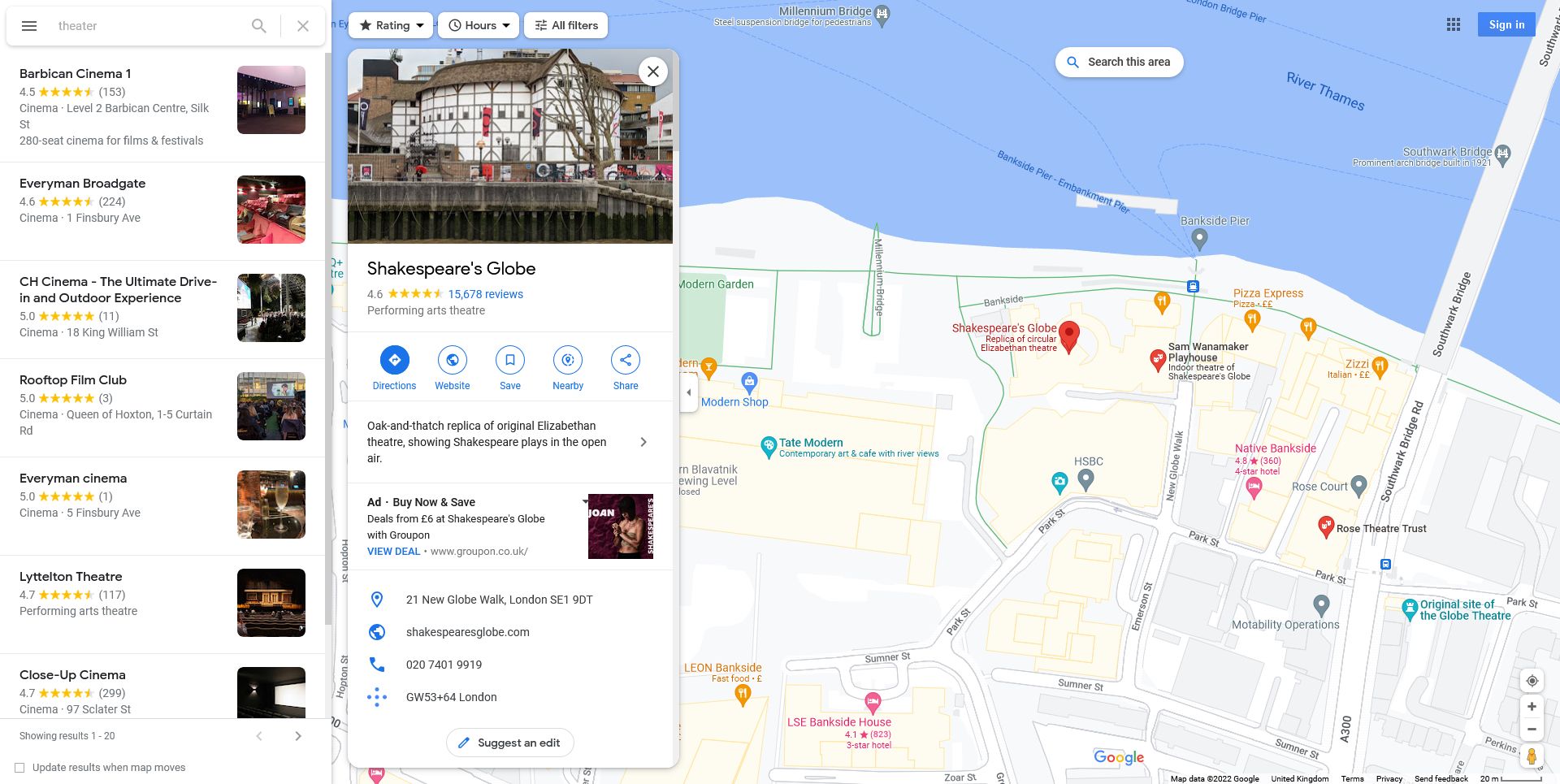Select Close-Up Cinema result
1560x784 pixels.
pos(162,687)
